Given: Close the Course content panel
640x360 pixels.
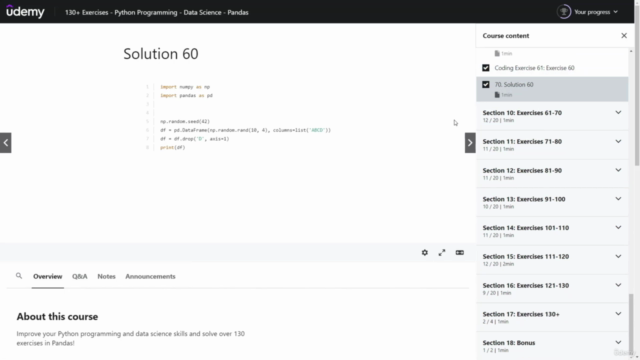Looking at the screenshot, I should pos(624,36).
